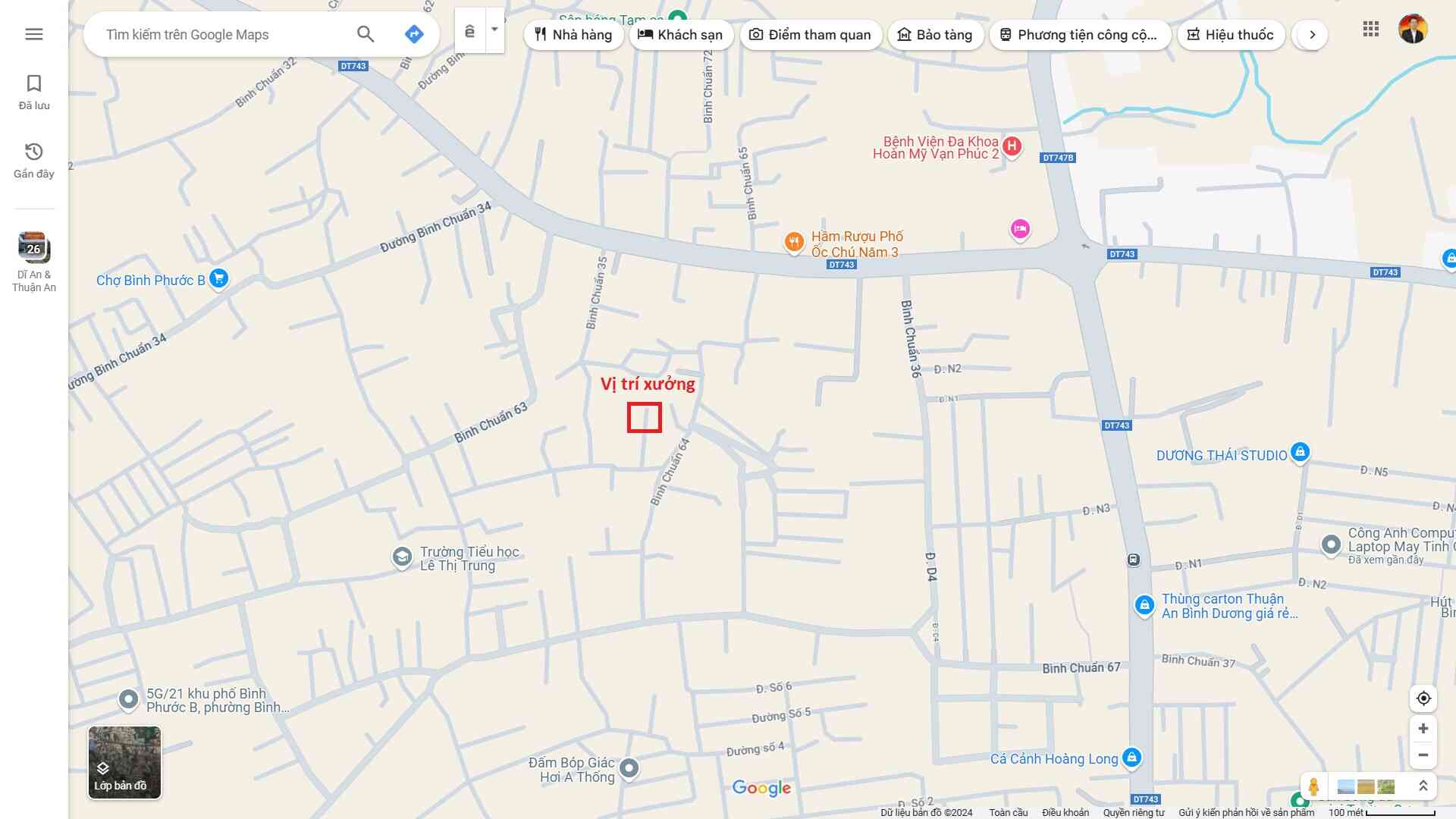The height and width of the screenshot is (819, 1456).
Task: Zoom out with minus button
Action: click(1423, 755)
